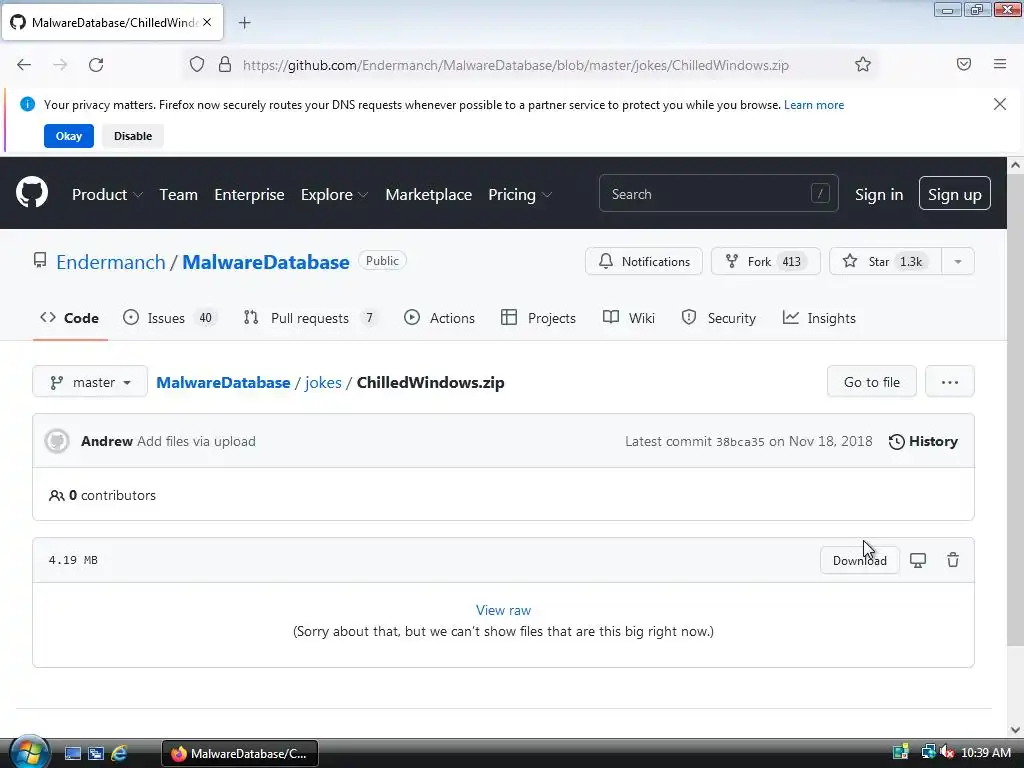Click the Sign up button
1024x768 pixels.
click(955, 193)
